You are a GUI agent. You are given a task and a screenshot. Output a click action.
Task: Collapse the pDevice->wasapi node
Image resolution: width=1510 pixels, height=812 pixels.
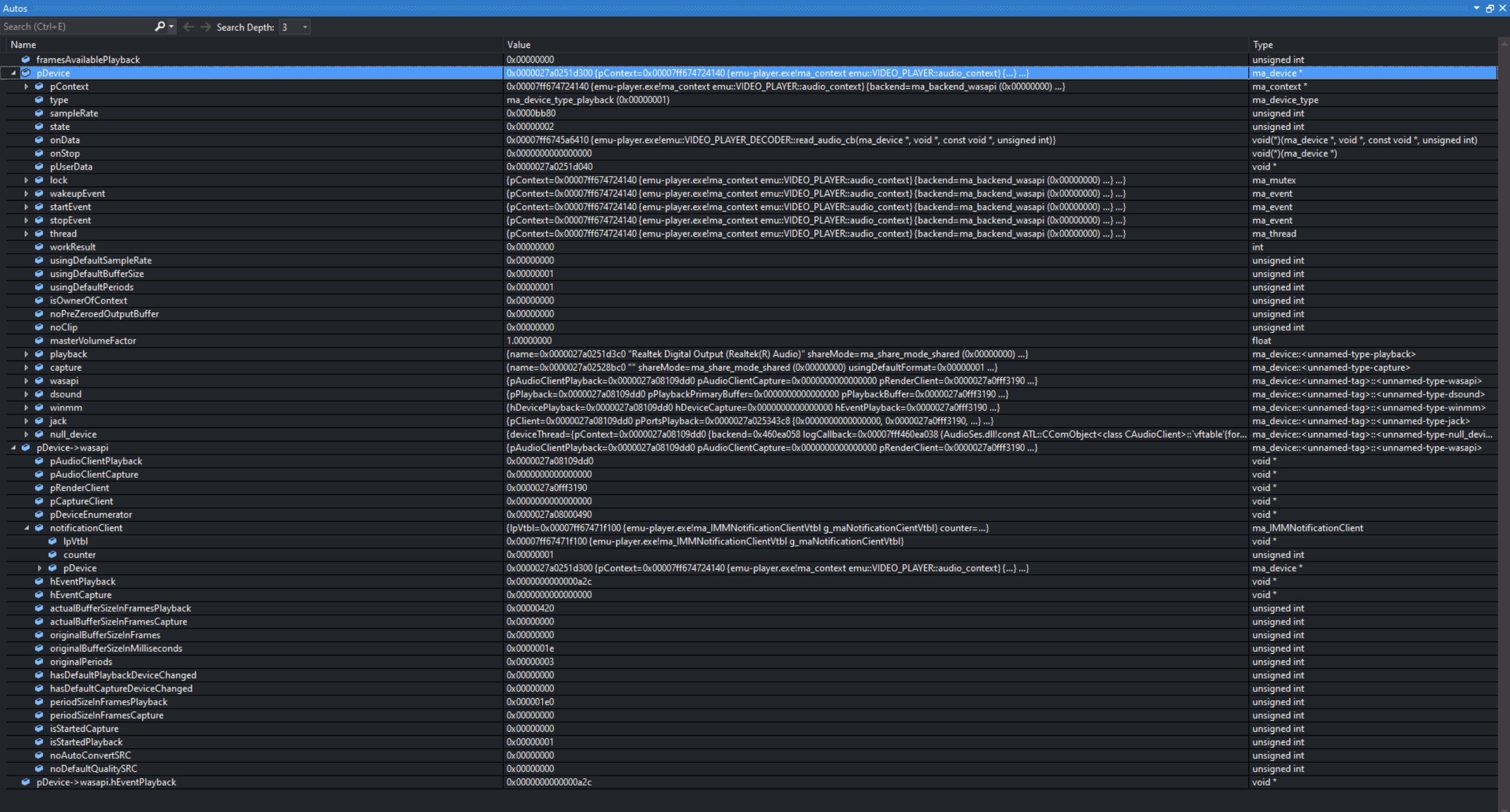pyautogui.click(x=14, y=447)
